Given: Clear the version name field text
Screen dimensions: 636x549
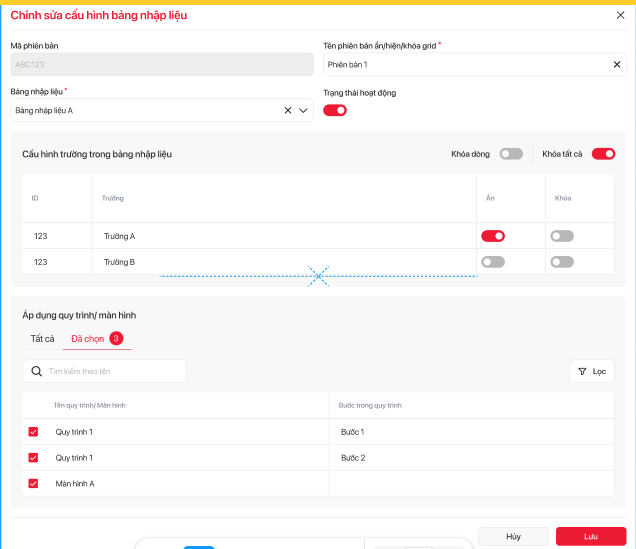Looking at the screenshot, I should [x=616, y=65].
